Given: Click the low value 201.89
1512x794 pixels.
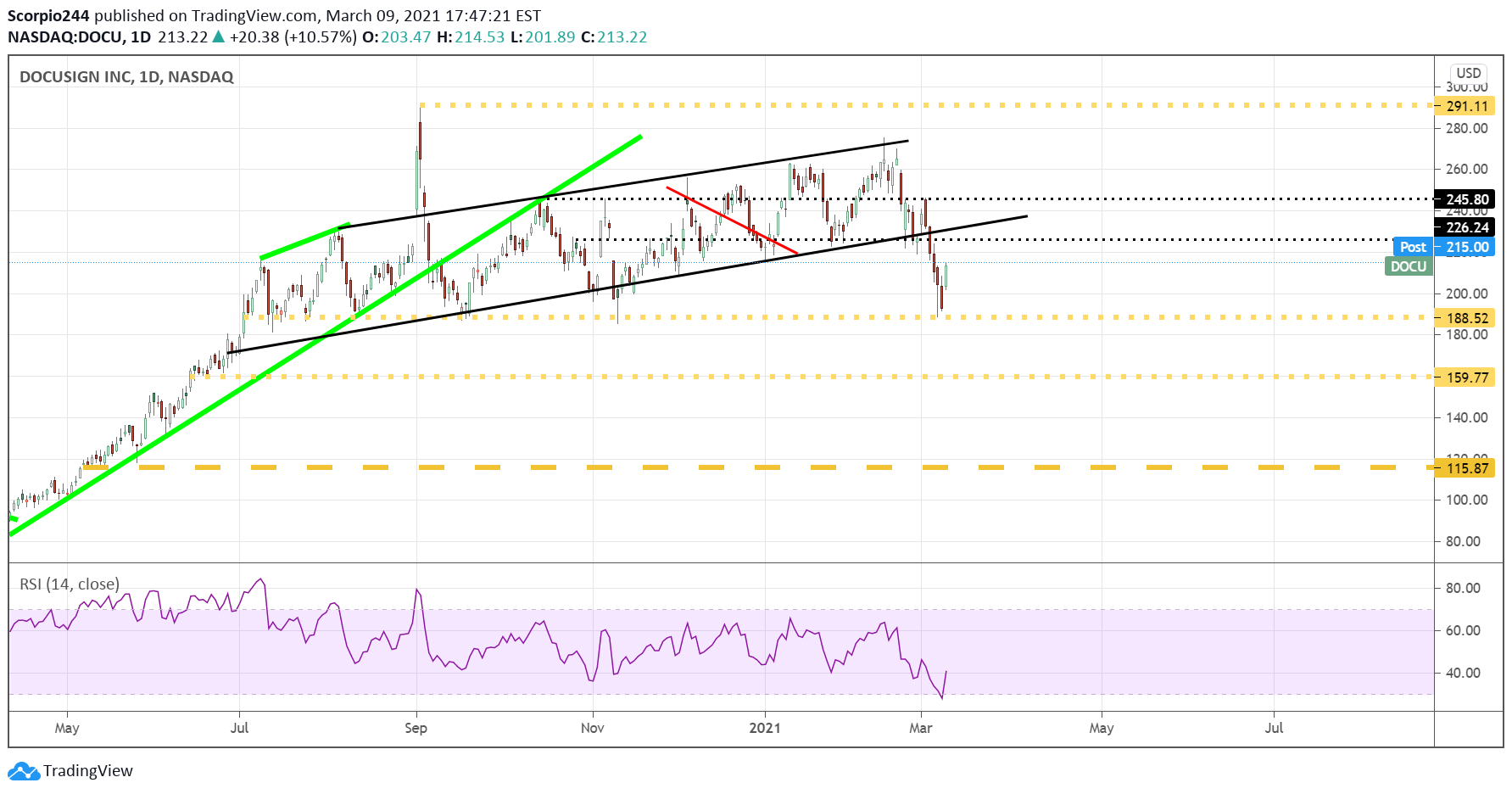Looking at the screenshot, I should coord(550,37).
